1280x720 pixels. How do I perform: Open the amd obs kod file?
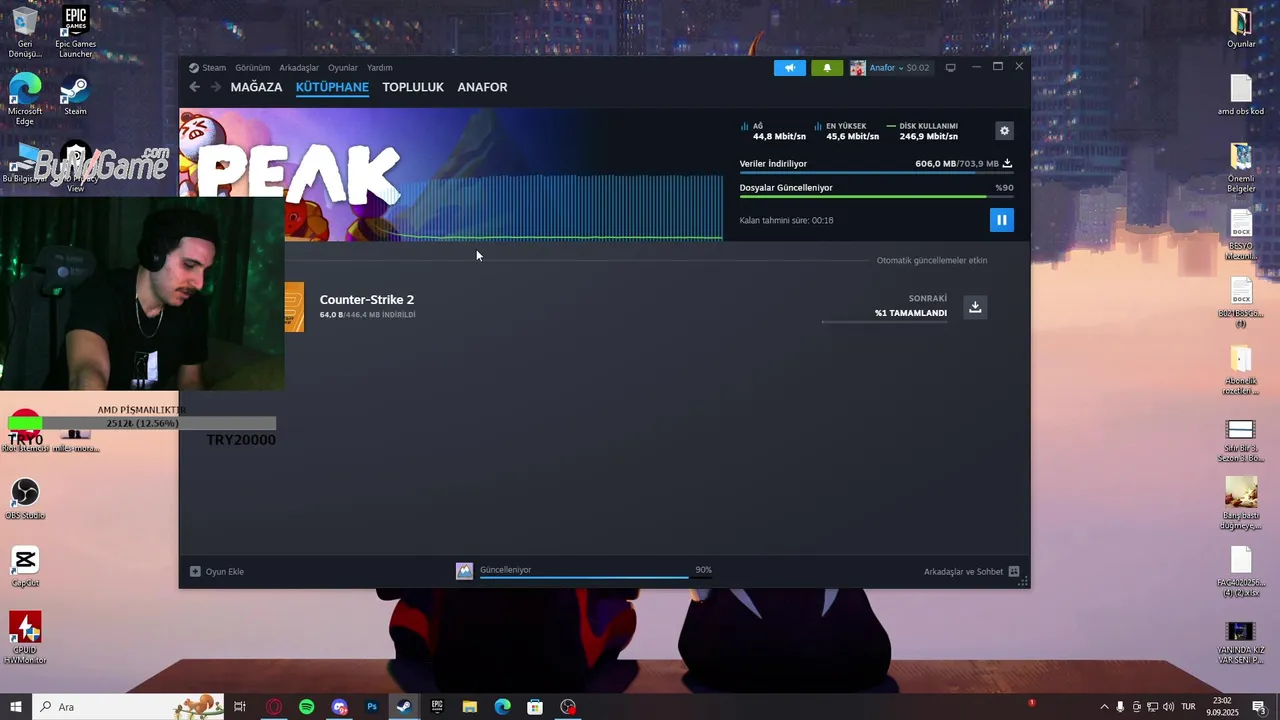coord(1241,95)
